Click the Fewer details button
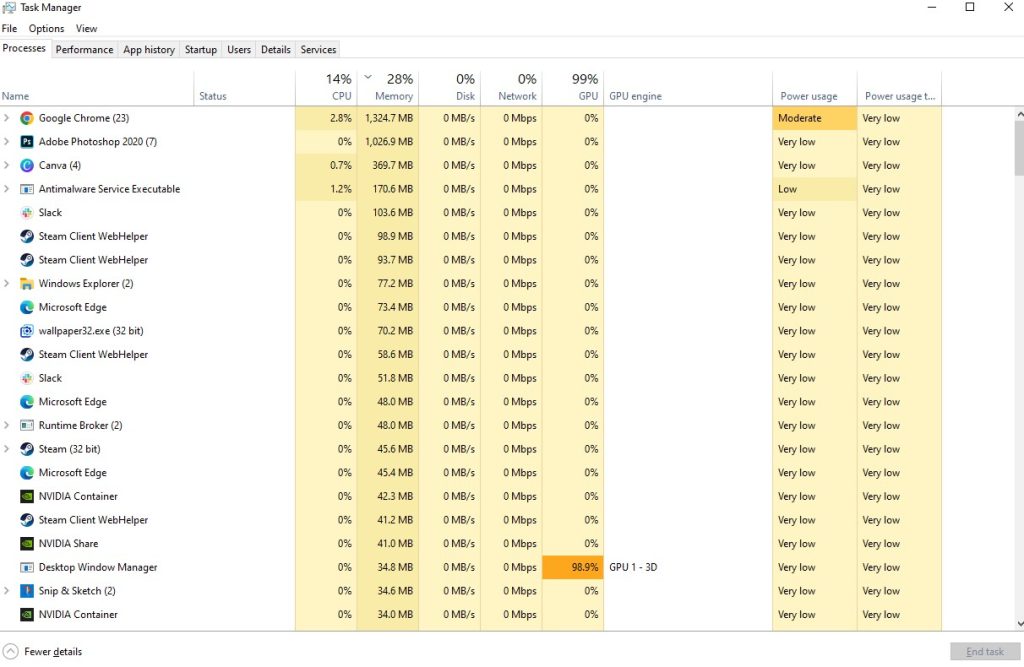Screen dimensions: 1024x667 tap(42, 651)
